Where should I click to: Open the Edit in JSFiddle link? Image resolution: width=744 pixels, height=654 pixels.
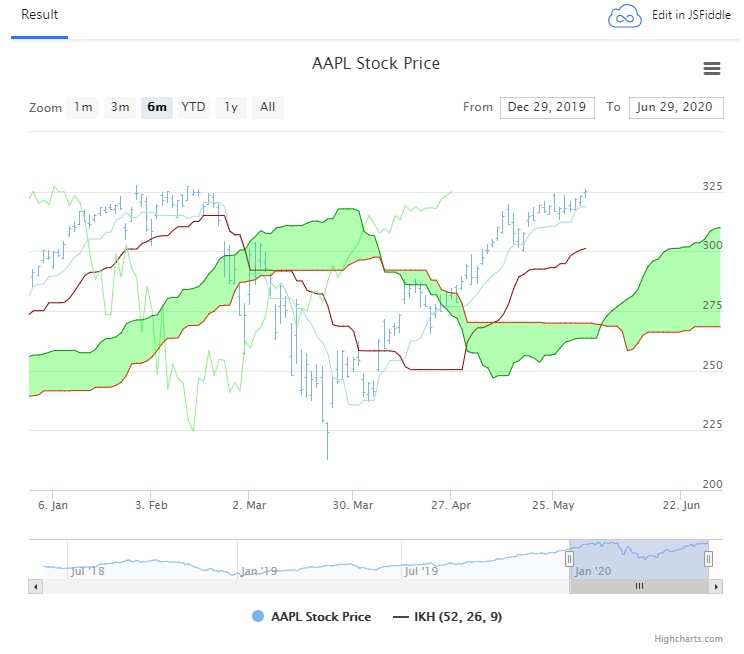point(691,15)
